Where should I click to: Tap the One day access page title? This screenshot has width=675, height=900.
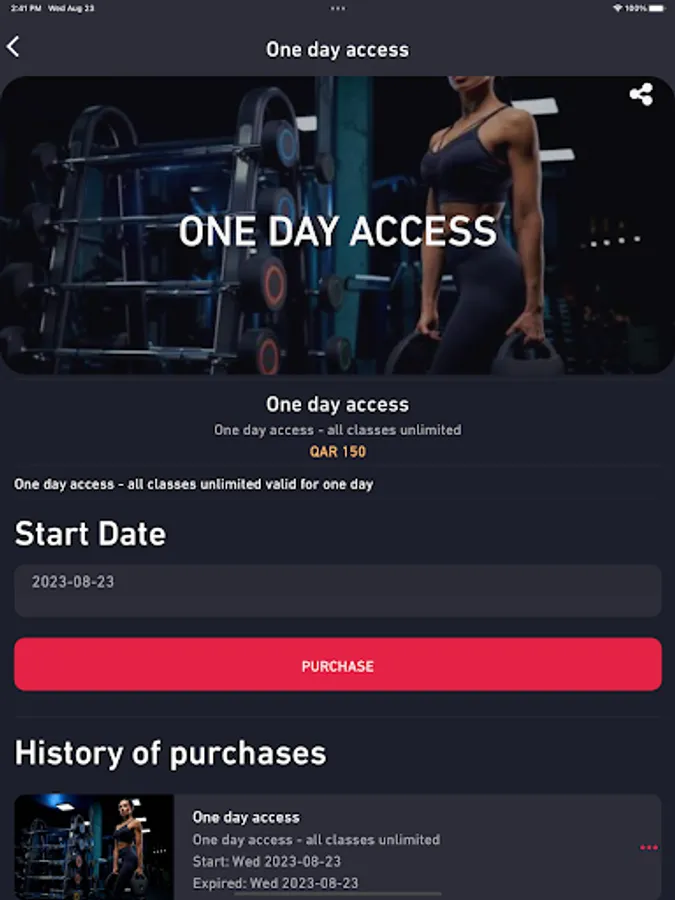pos(338,49)
